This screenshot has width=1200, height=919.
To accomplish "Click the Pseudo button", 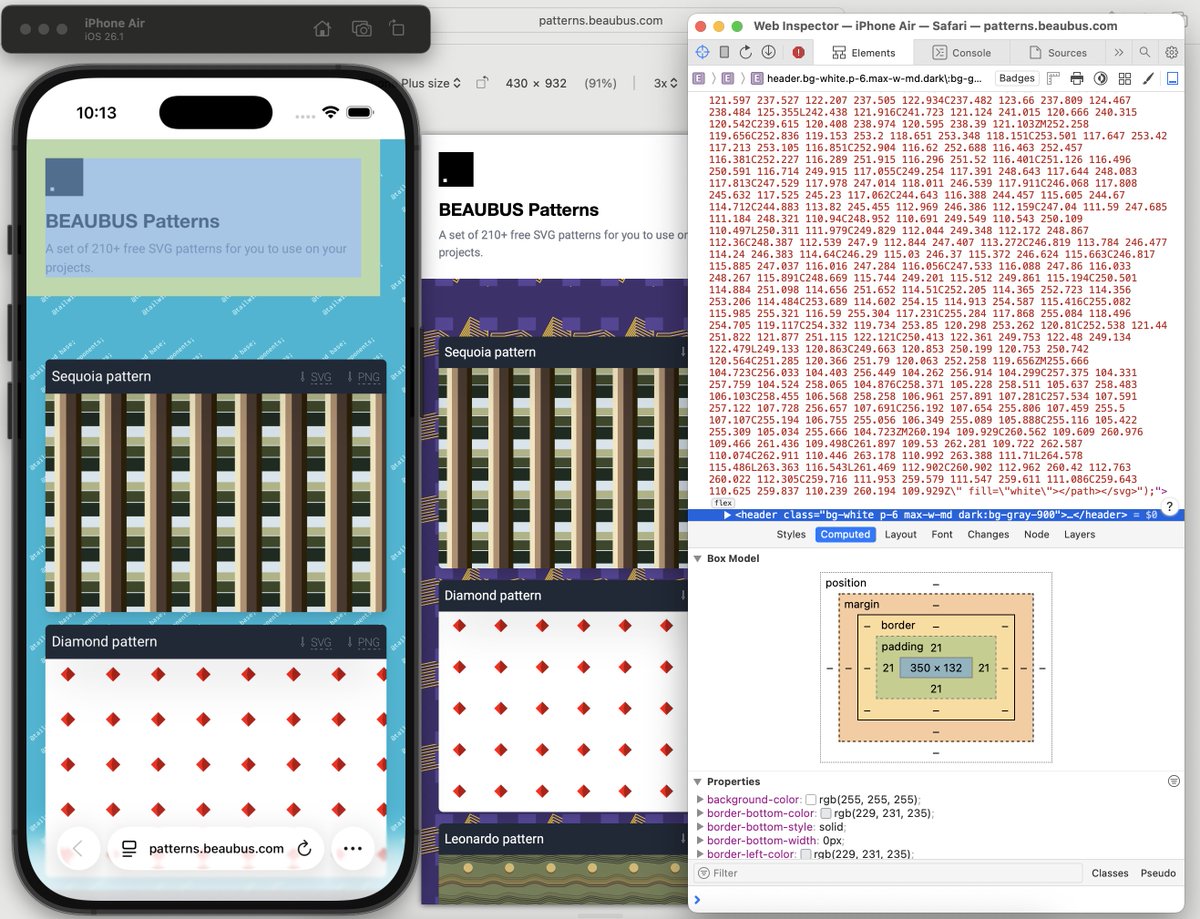I will (1158, 873).
